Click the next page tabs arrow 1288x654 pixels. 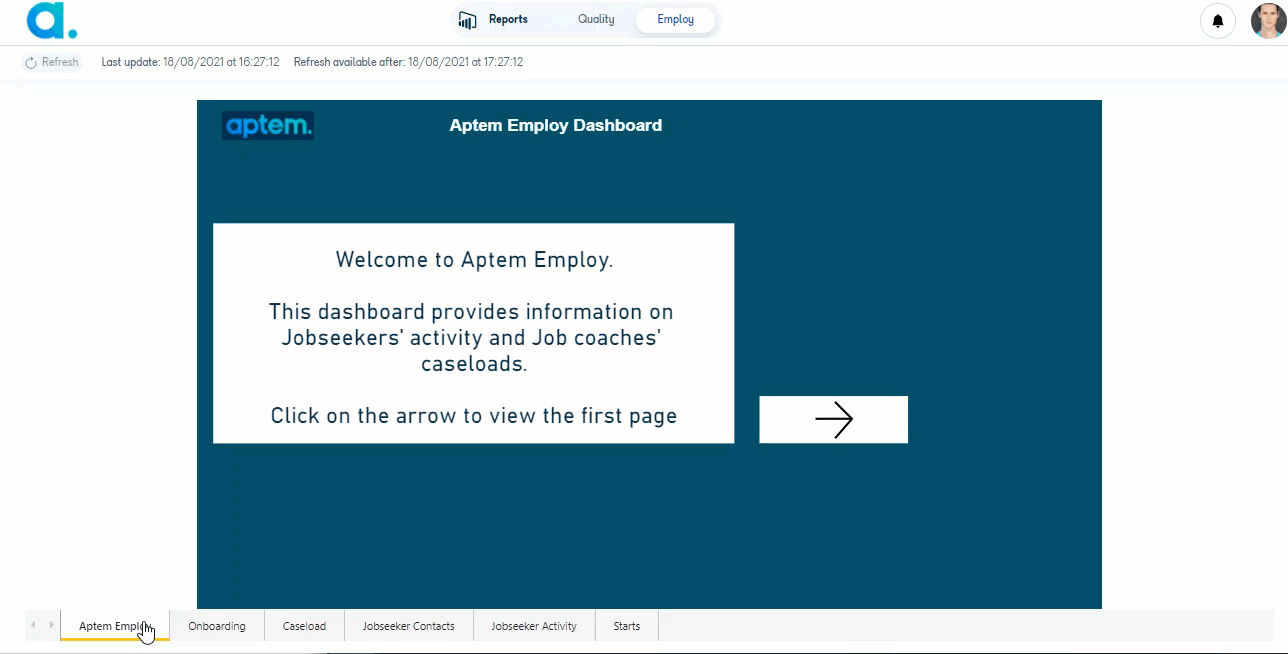(x=51, y=625)
